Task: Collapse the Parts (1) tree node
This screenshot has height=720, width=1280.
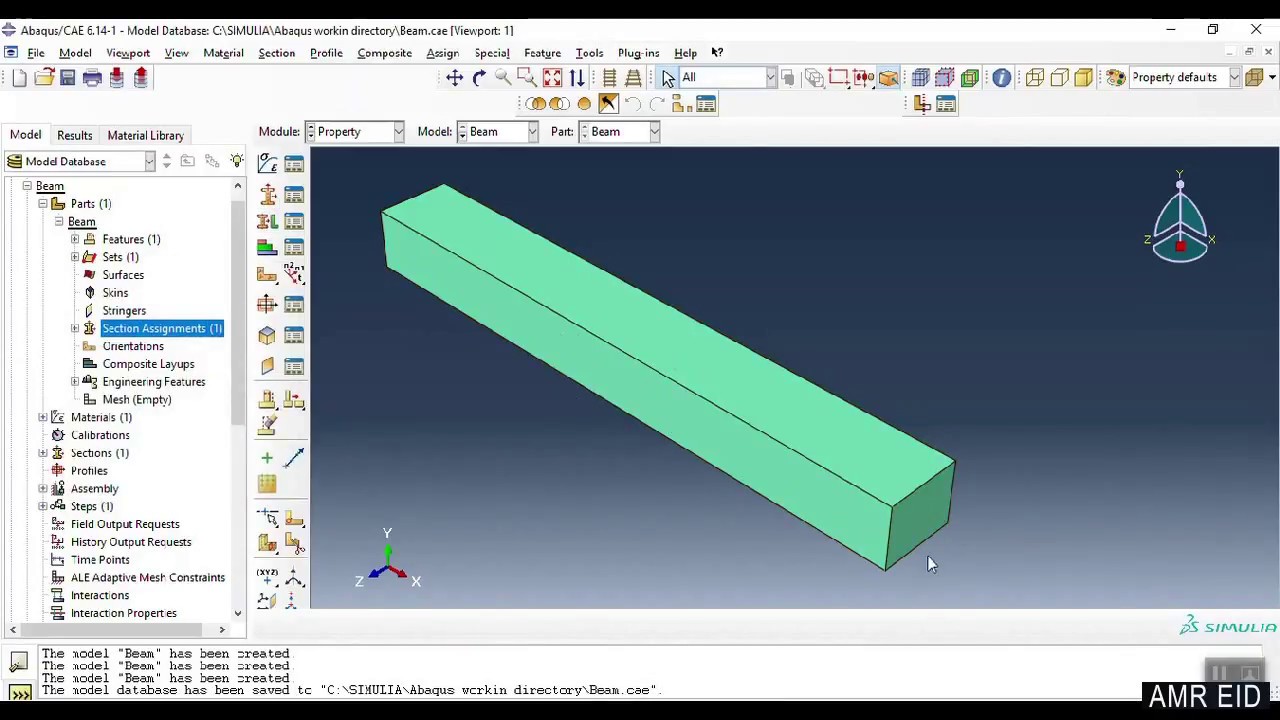Action: point(43,204)
